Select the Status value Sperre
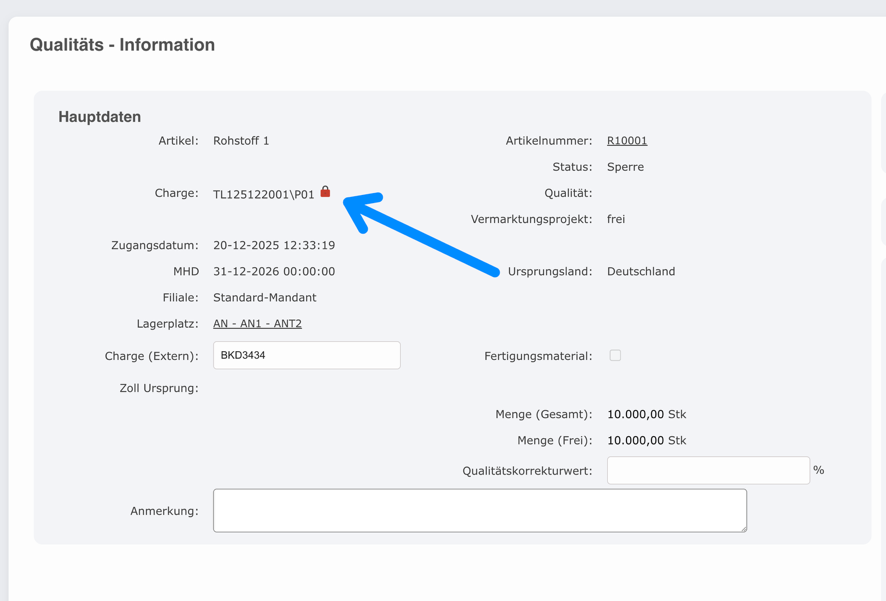This screenshot has width=886, height=601. pyautogui.click(x=625, y=166)
